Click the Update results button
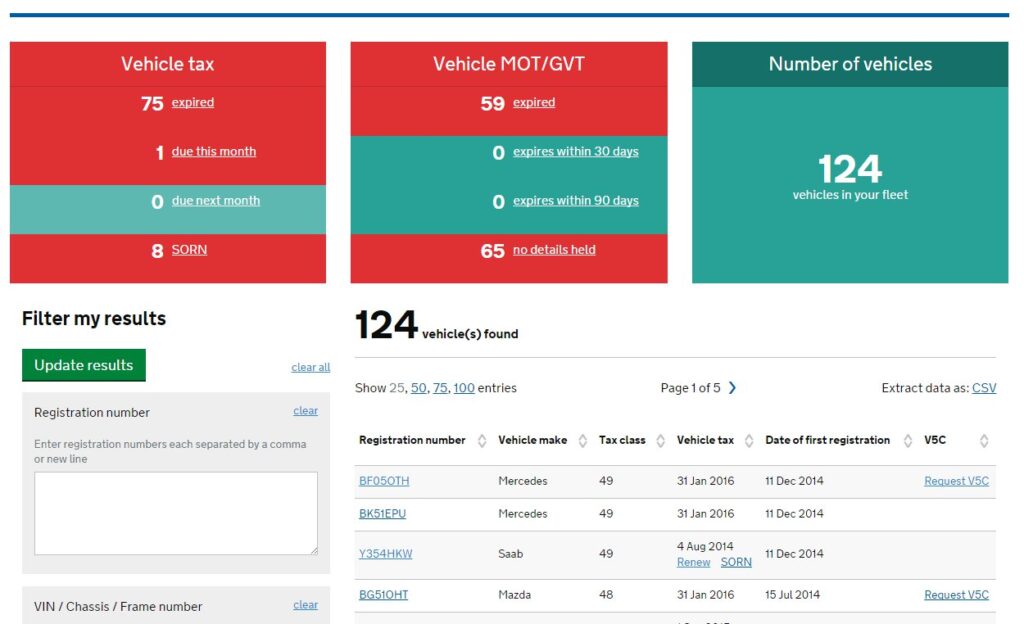Screen dimensions: 1024x624 [x=84, y=366]
